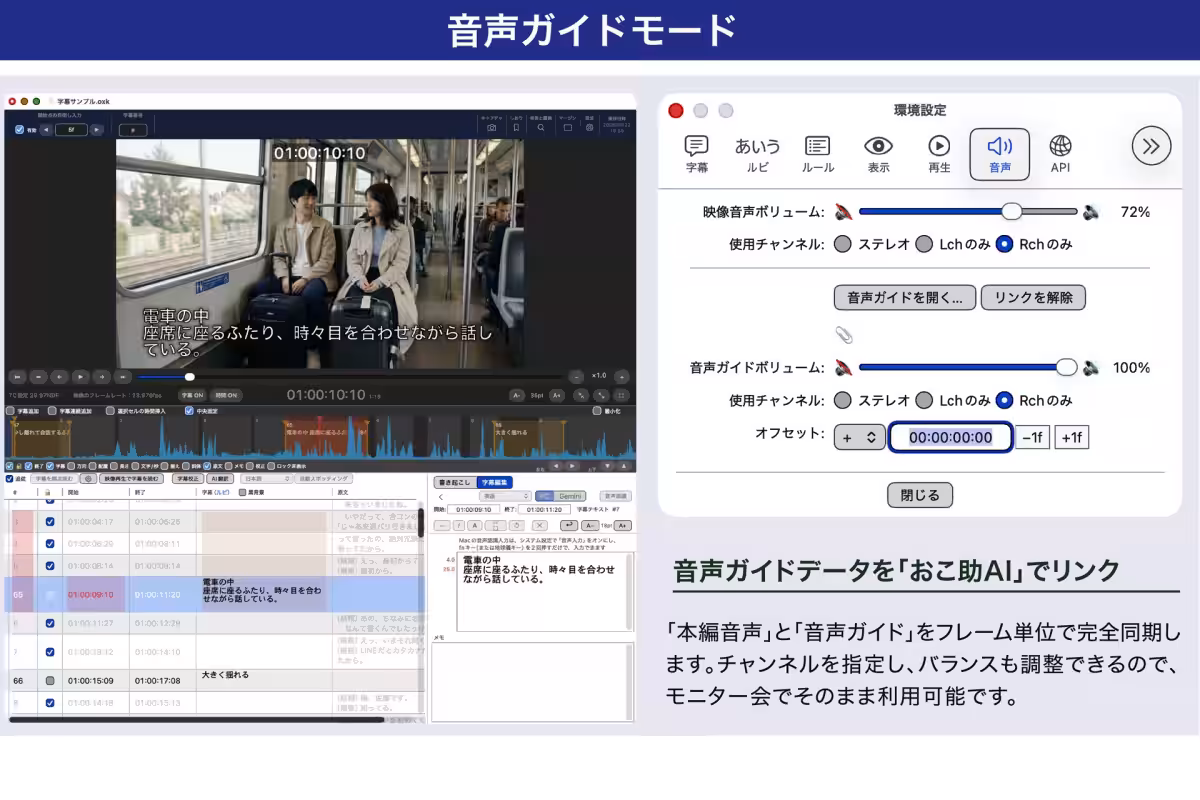The image size is (1200, 800).
Task: Open the API globe tab
Action: pyautogui.click(x=1060, y=154)
